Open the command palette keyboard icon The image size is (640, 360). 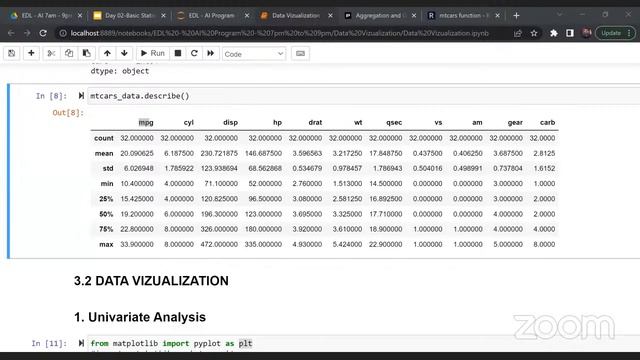300,53
